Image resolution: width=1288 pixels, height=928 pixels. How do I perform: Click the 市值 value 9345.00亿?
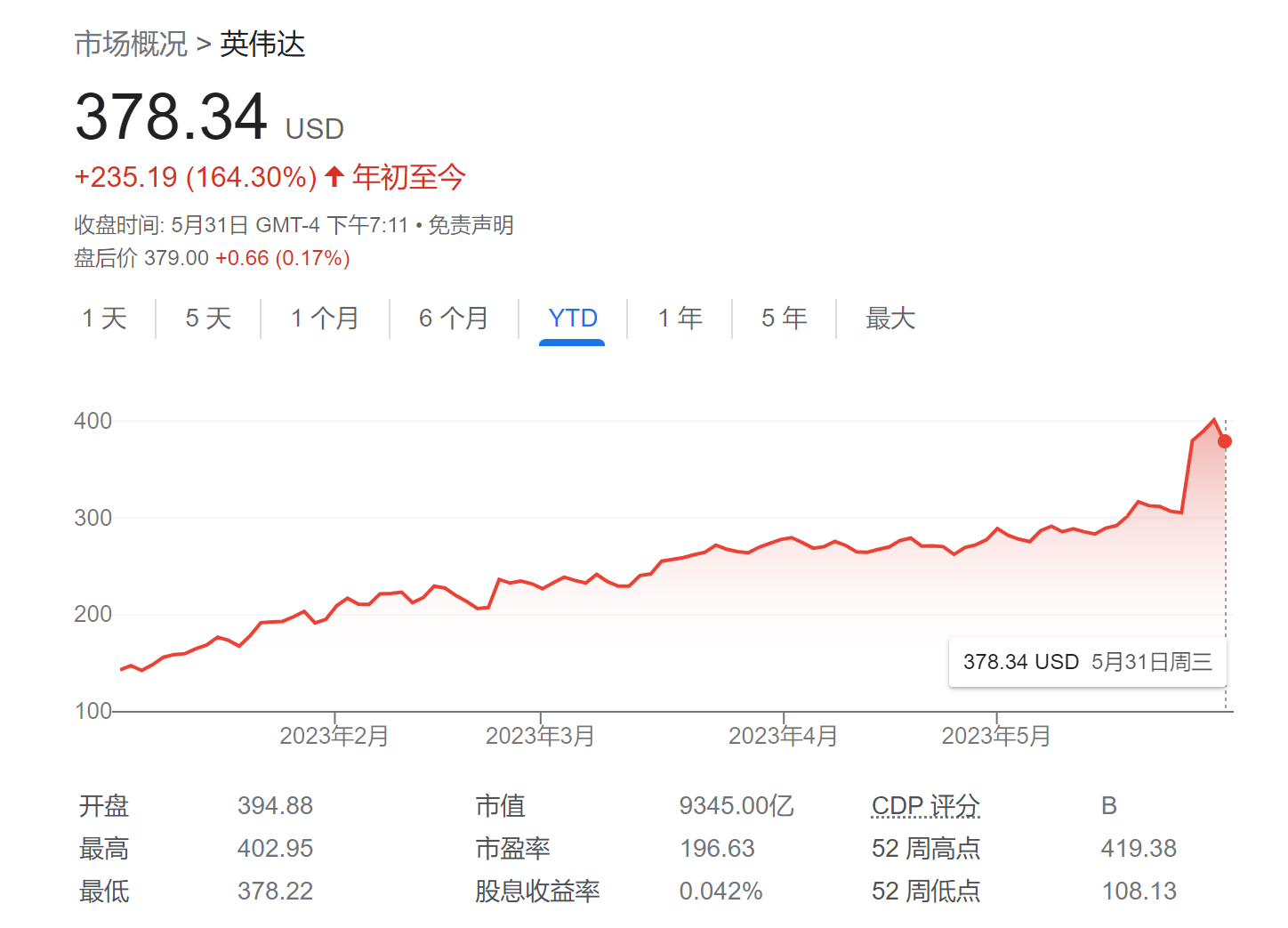click(x=737, y=805)
